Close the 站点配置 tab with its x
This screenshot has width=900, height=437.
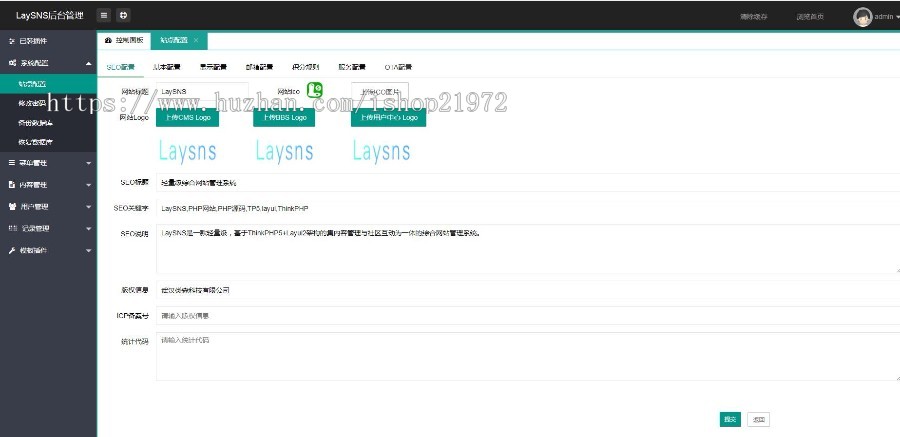[196, 41]
